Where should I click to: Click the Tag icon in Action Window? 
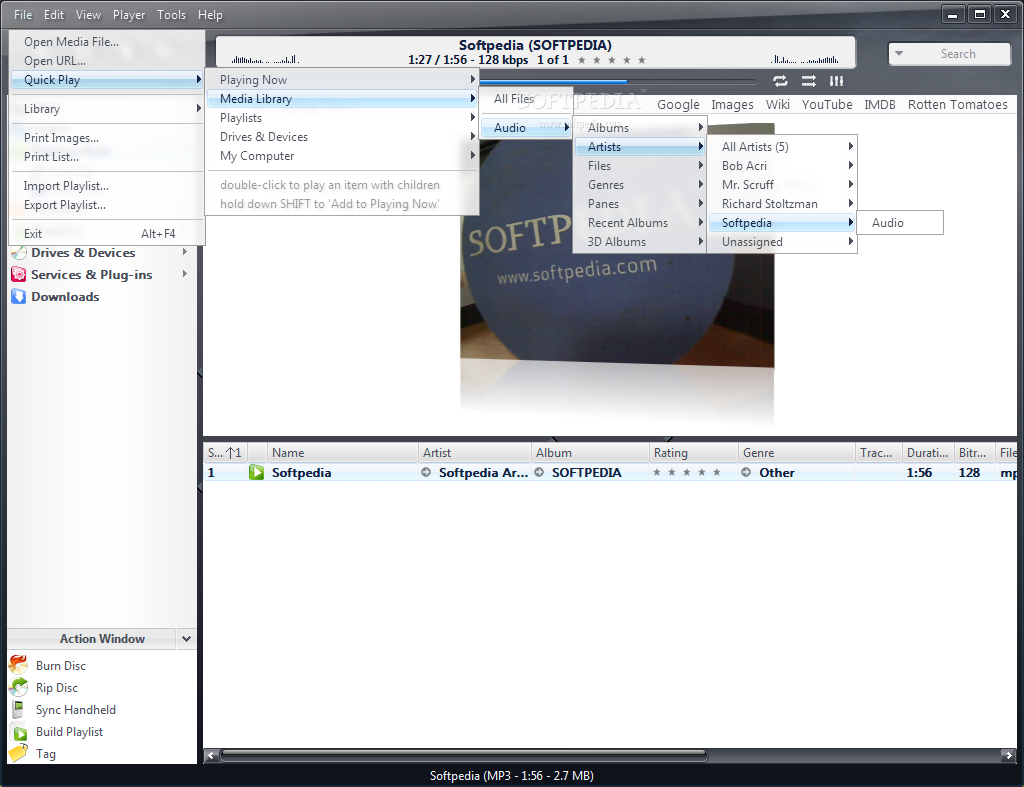[18, 753]
